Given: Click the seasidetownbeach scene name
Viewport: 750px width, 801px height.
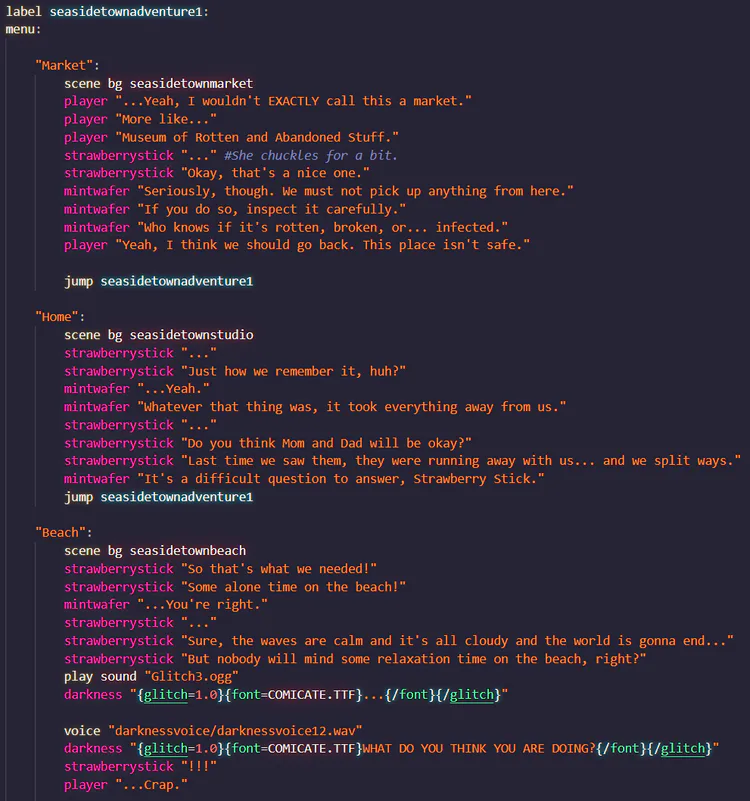Looking at the screenshot, I should (187, 551).
